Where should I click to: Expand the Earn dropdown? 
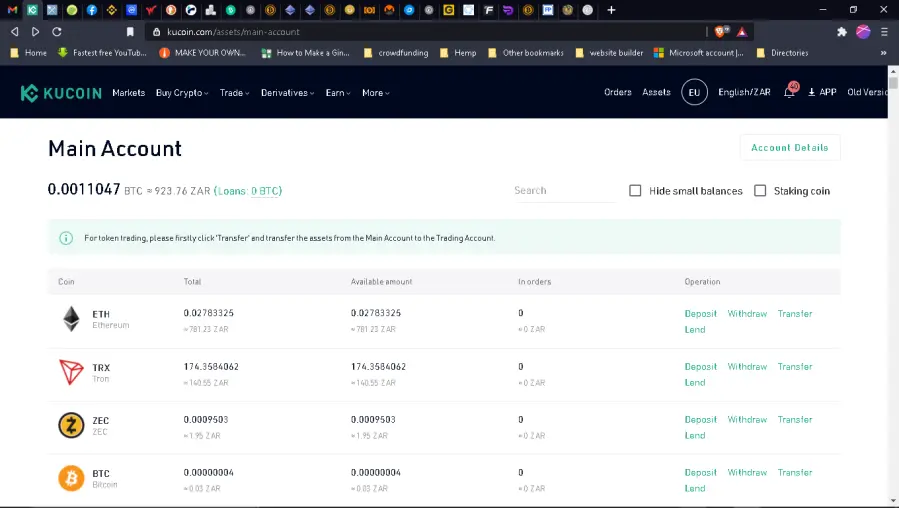(338, 93)
